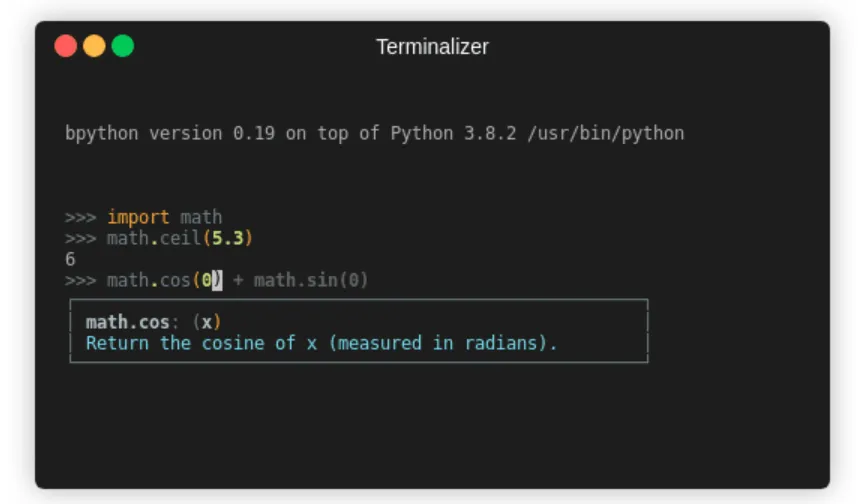Click the prompt before import math
Screen dimensions: 865x504
(81, 217)
